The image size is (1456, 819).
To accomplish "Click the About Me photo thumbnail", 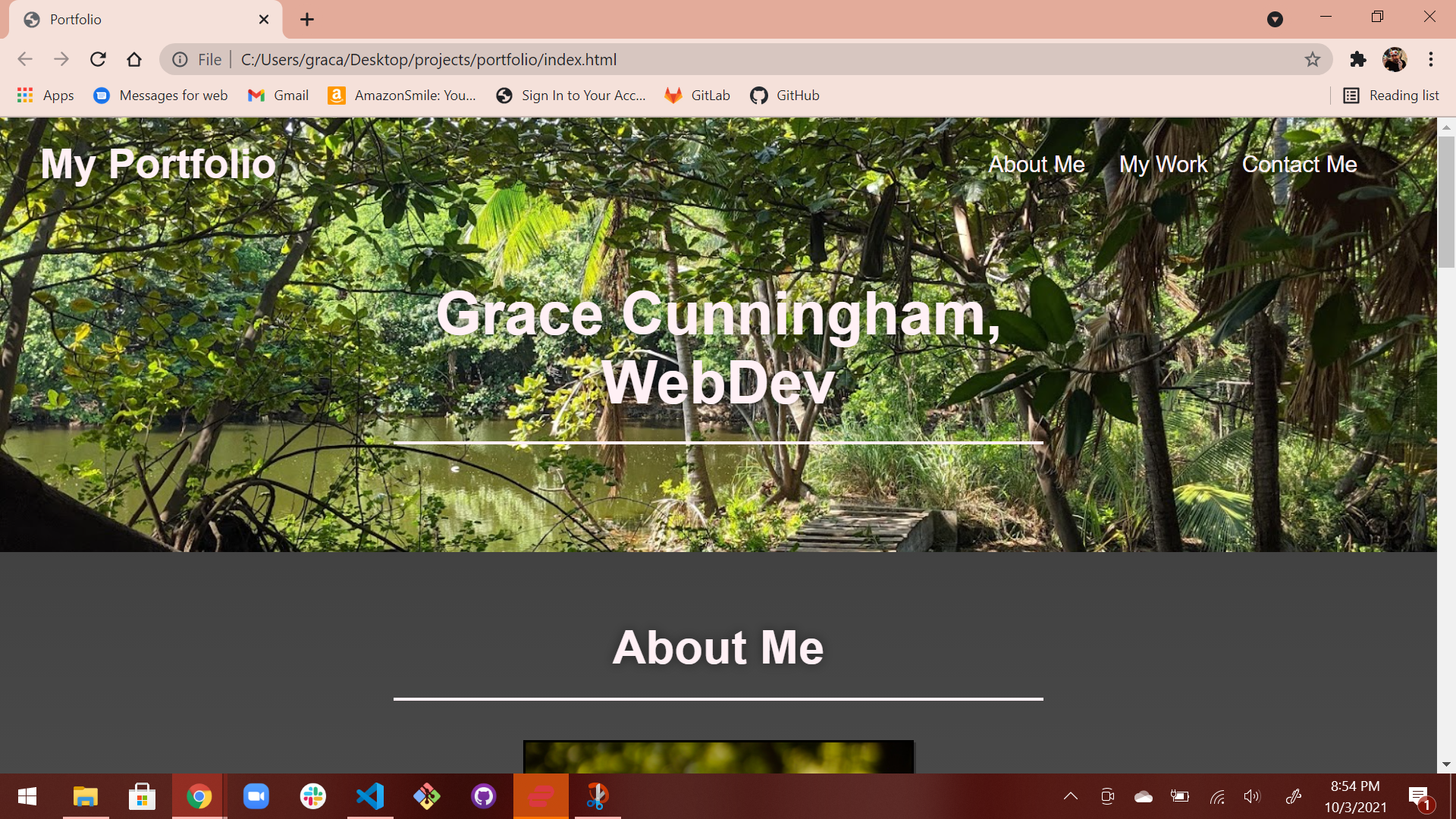I will tap(718, 757).
